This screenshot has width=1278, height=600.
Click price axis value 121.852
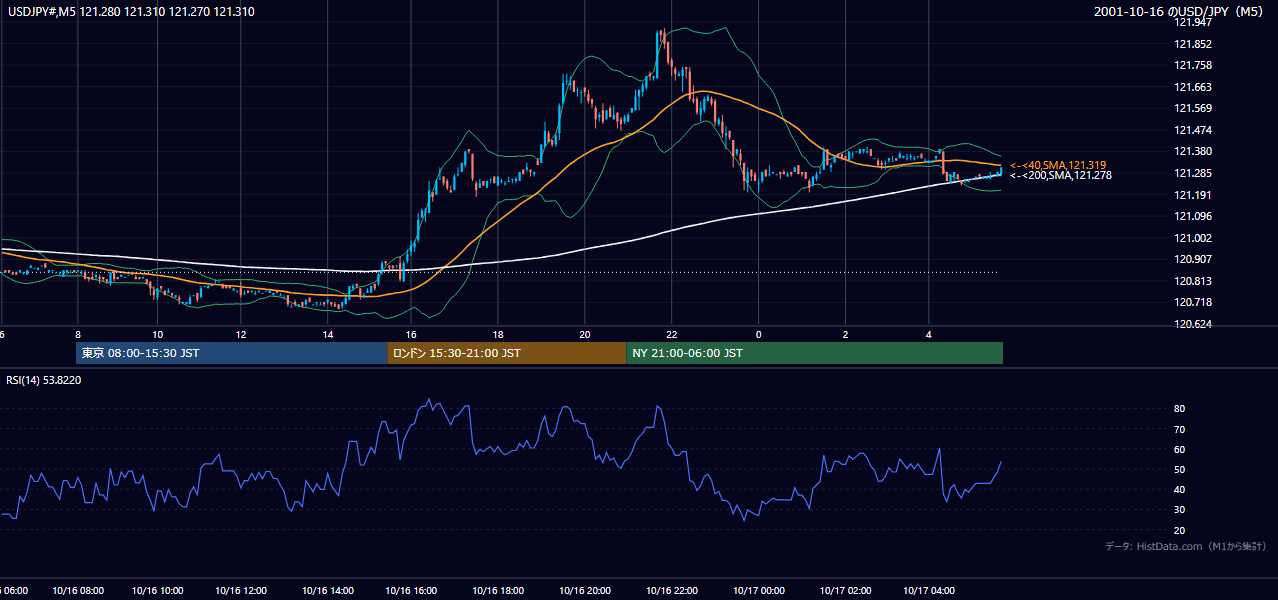point(1192,44)
